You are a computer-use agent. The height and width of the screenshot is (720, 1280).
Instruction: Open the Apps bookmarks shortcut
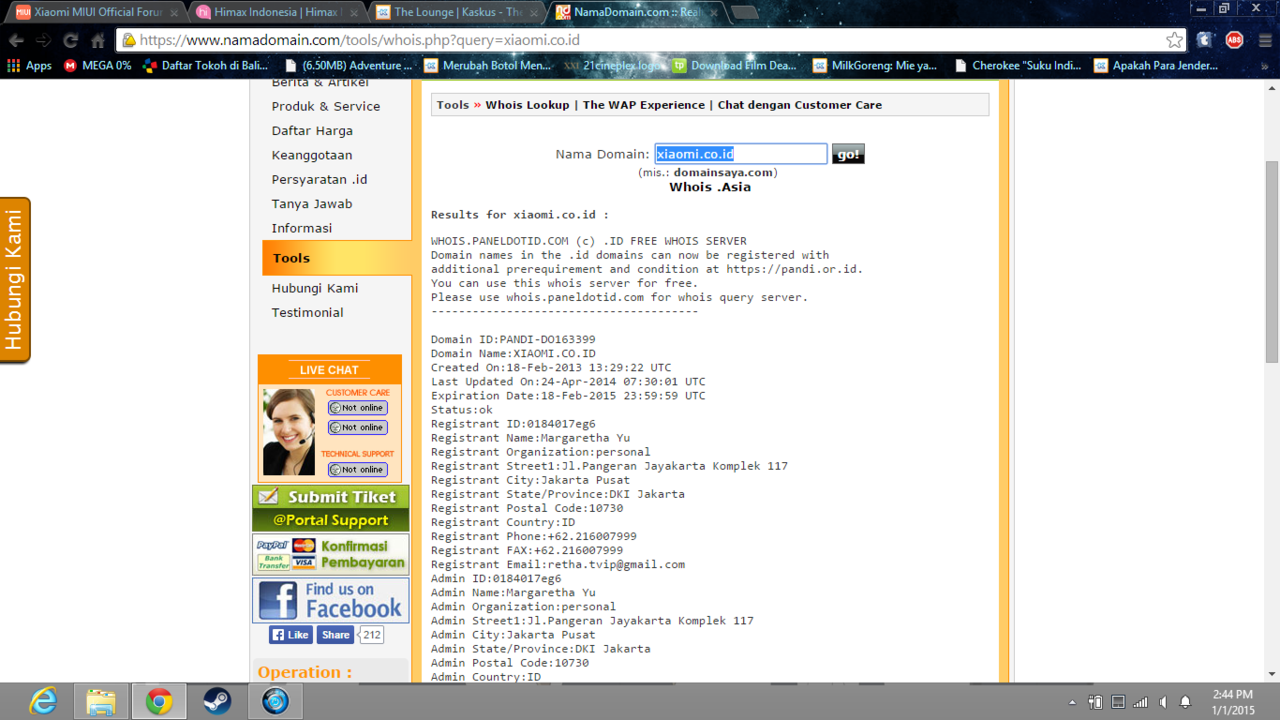(29, 66)
